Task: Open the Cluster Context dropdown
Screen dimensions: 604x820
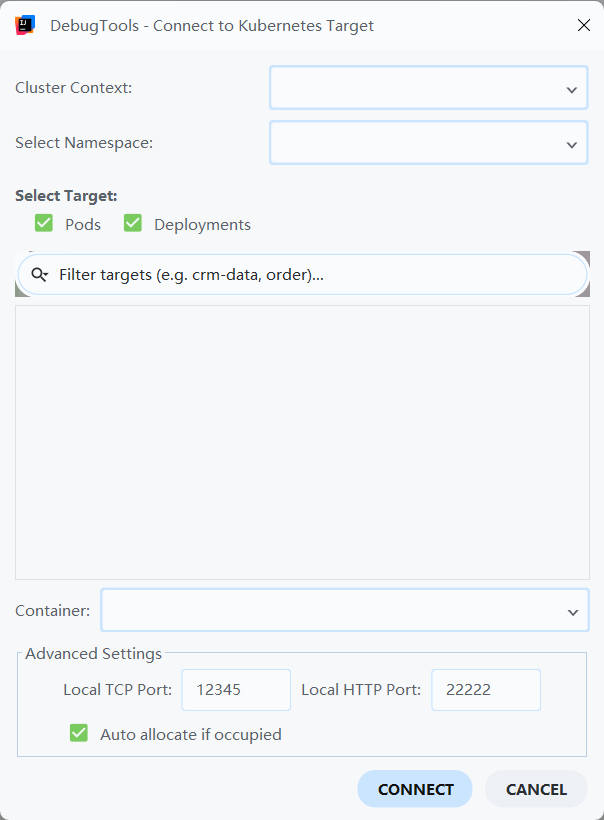Action: coord(429,88)
